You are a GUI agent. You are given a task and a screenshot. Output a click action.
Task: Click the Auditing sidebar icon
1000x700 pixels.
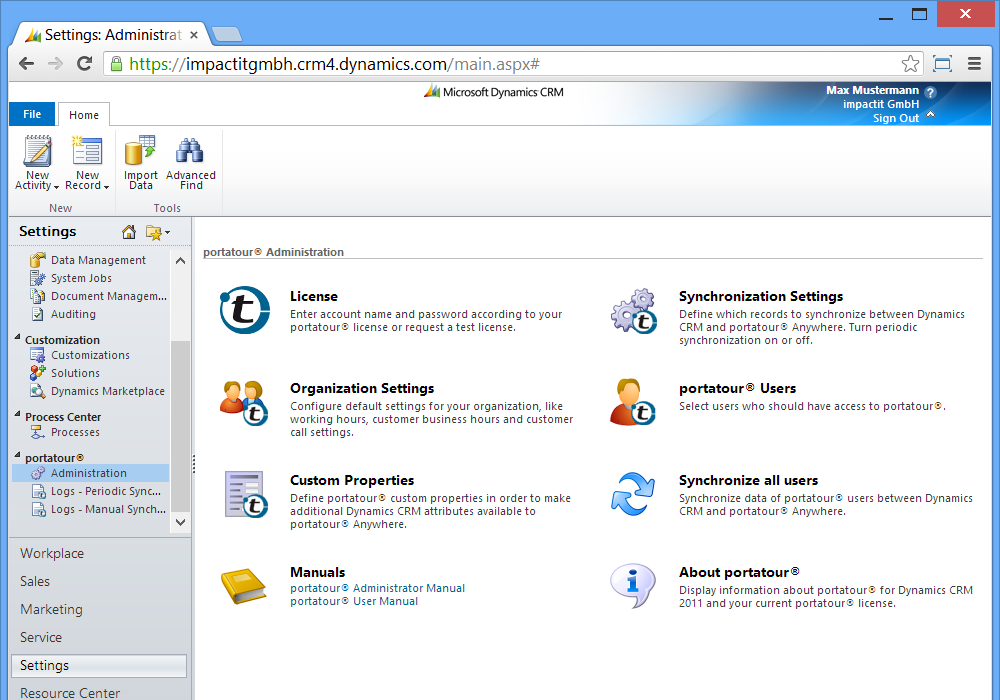click(x=38, y=314)
